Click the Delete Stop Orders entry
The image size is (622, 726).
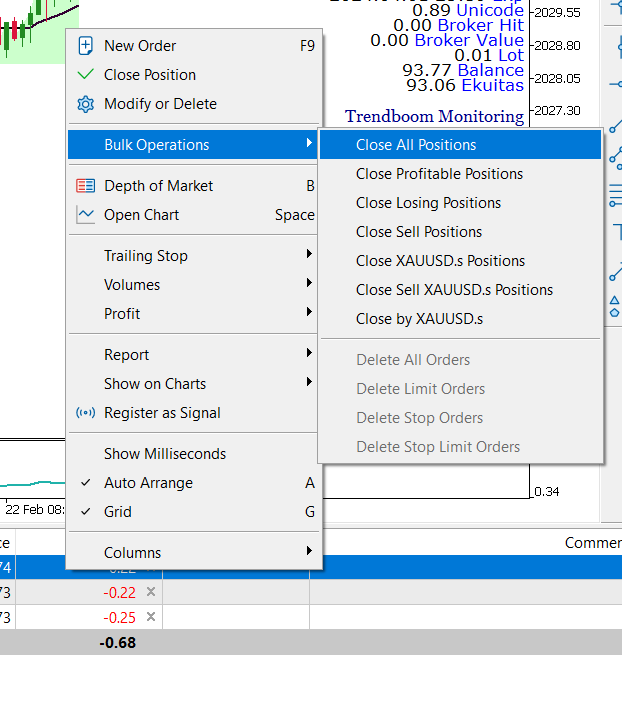(x=460, y=418)
